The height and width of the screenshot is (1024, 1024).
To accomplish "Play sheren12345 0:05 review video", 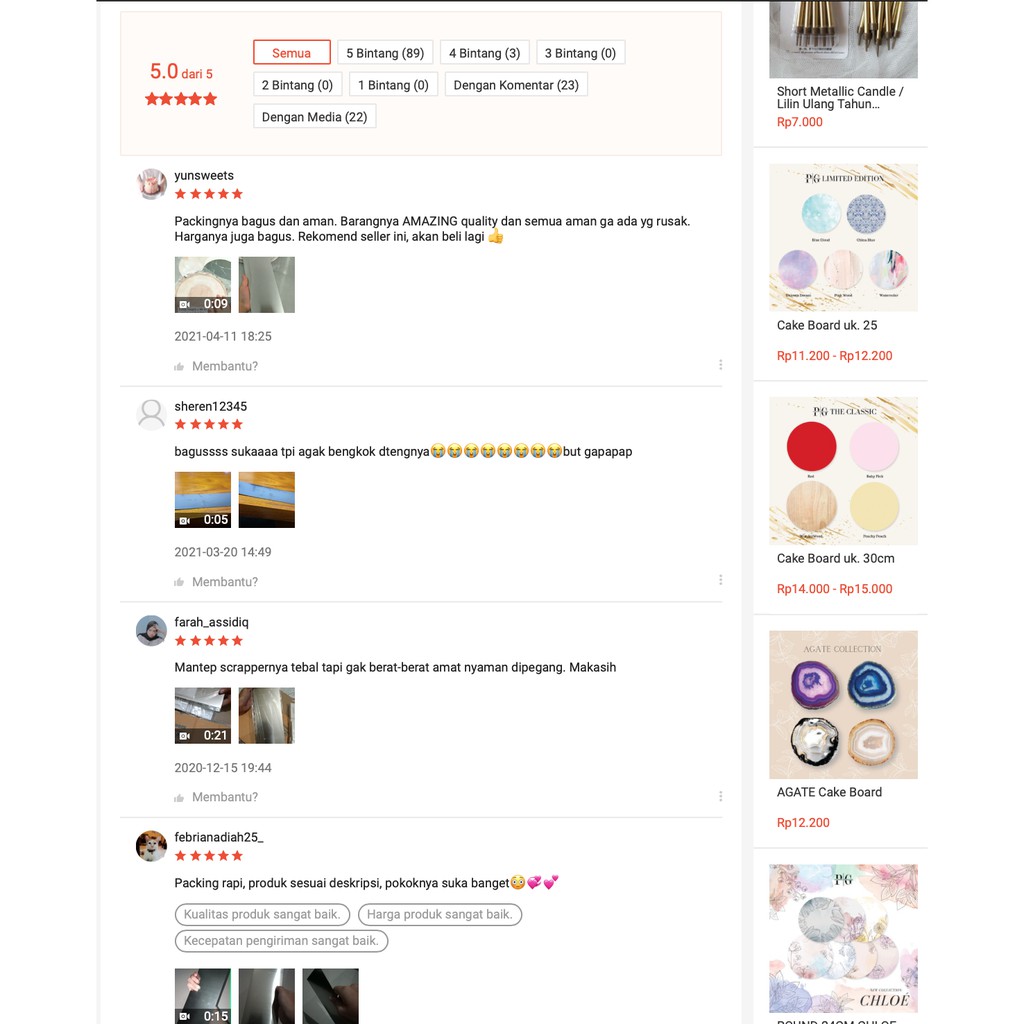I will tap(202, 500).
